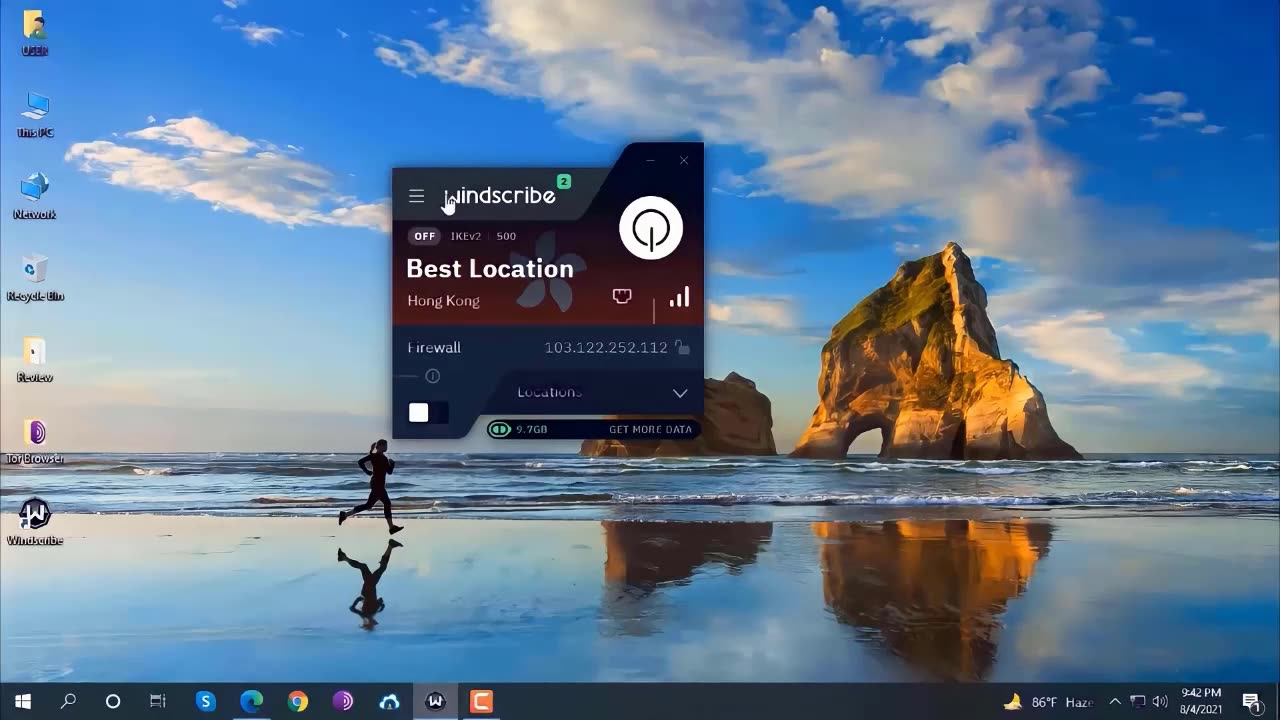The width and height of the screenshot is (1280, 720).
Task: Click the ethernet network icon in Windscribe
Action: 622,297
